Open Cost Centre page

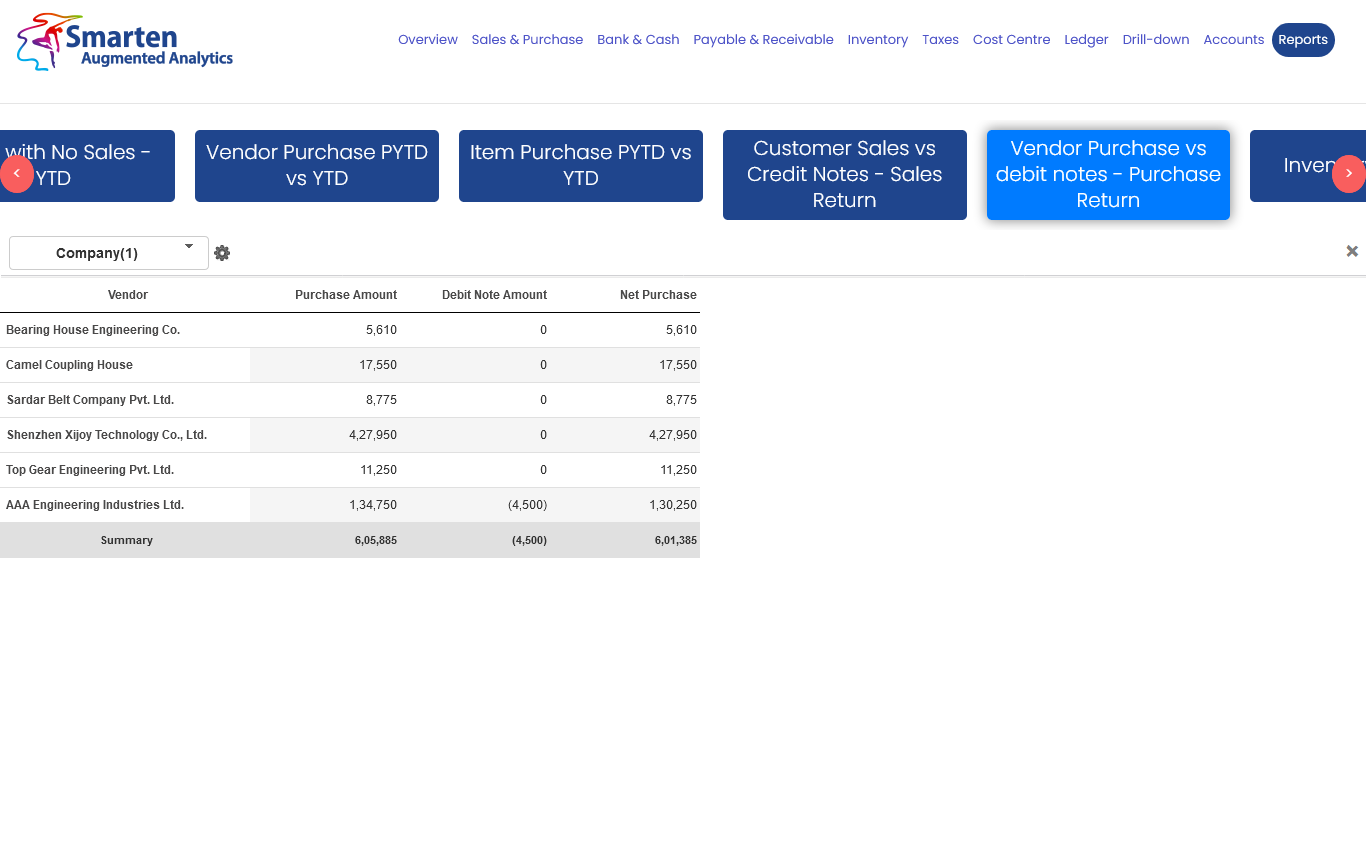click(x=1011, y=40)
